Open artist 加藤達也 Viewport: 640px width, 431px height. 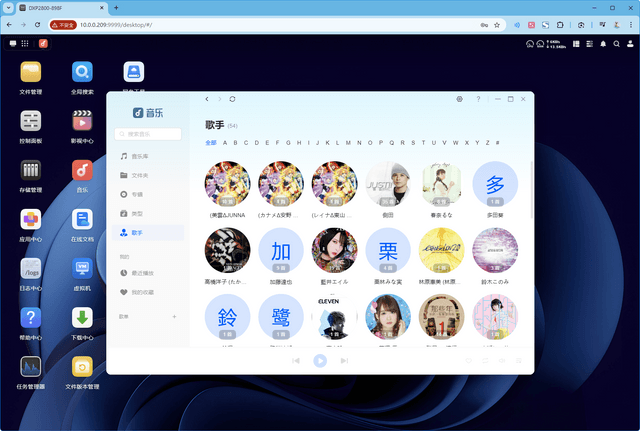coord(281,251)
